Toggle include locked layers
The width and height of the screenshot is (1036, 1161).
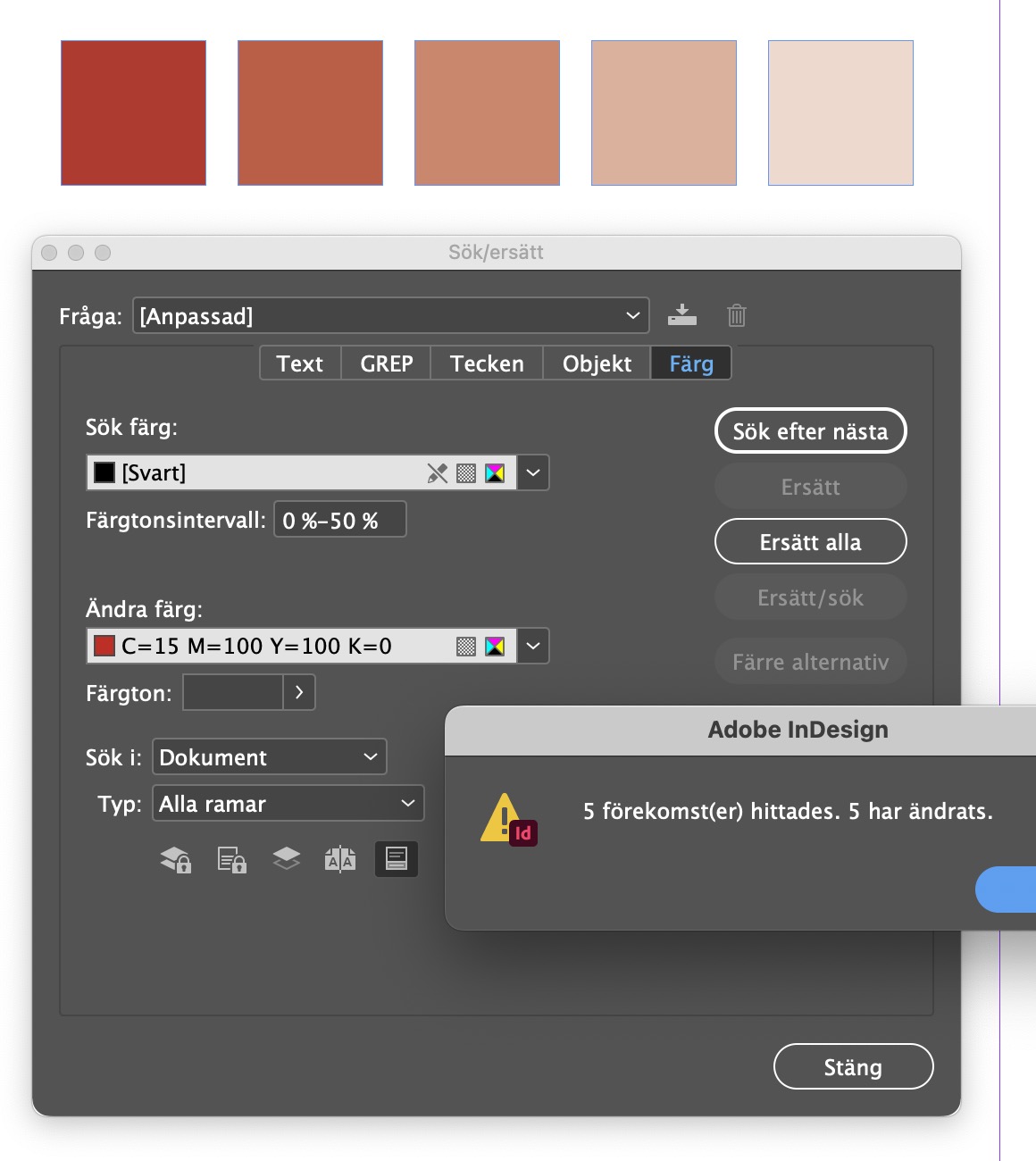tap(176, 859)
